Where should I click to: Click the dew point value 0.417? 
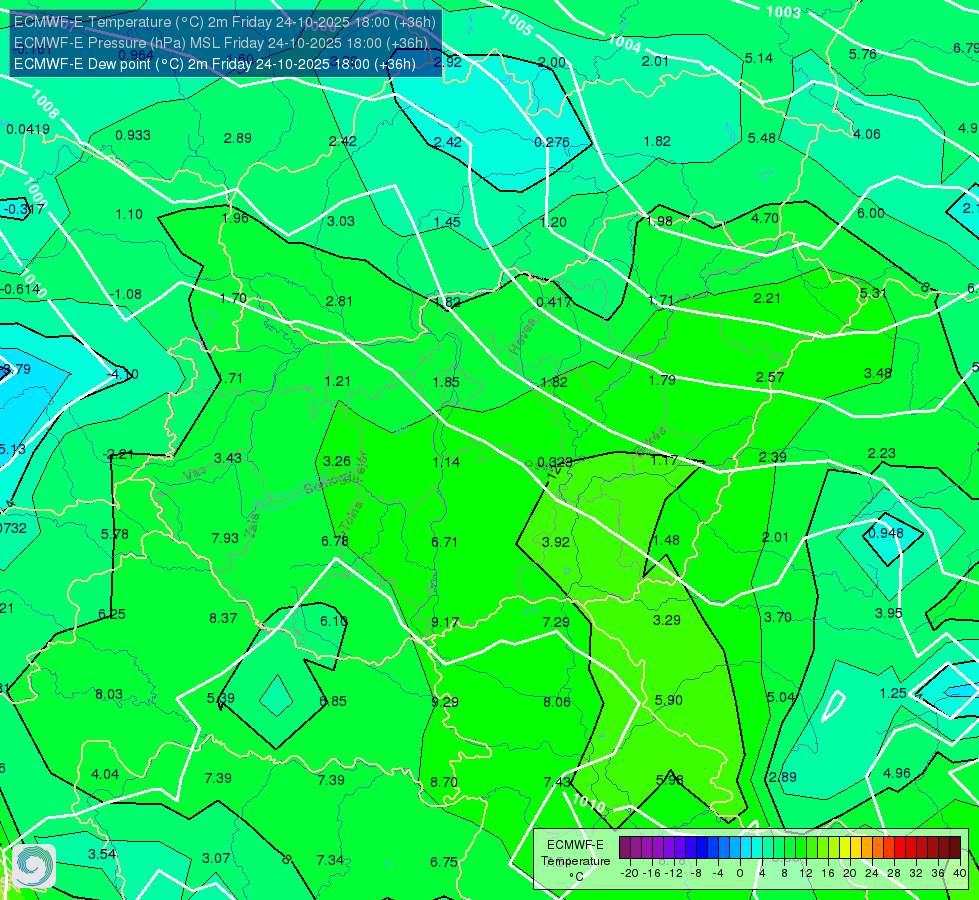pyautogui.click(x=554, y=302)
